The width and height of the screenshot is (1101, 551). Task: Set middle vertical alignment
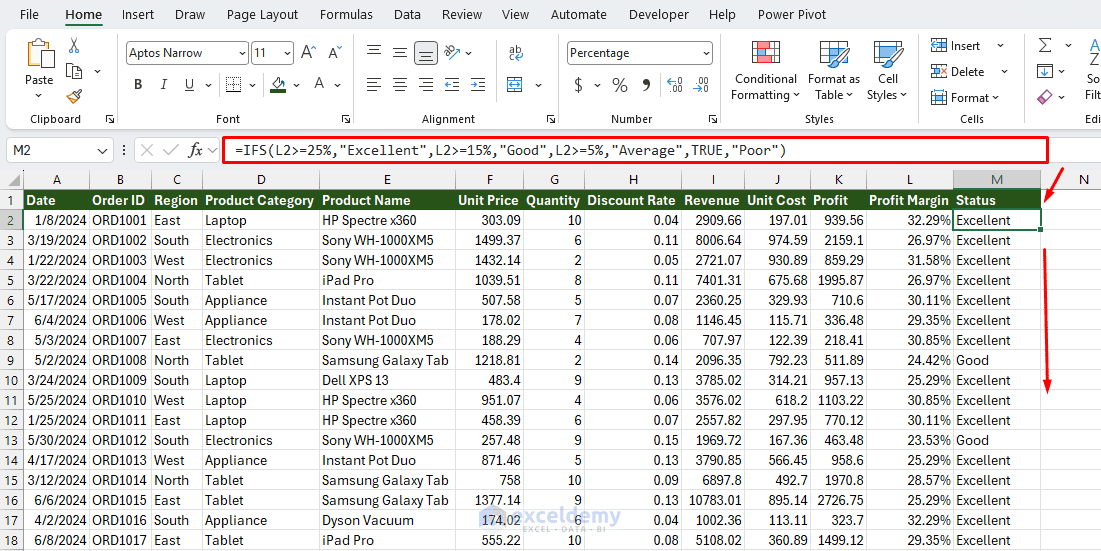pyautogui.click(x=400, y=52)
